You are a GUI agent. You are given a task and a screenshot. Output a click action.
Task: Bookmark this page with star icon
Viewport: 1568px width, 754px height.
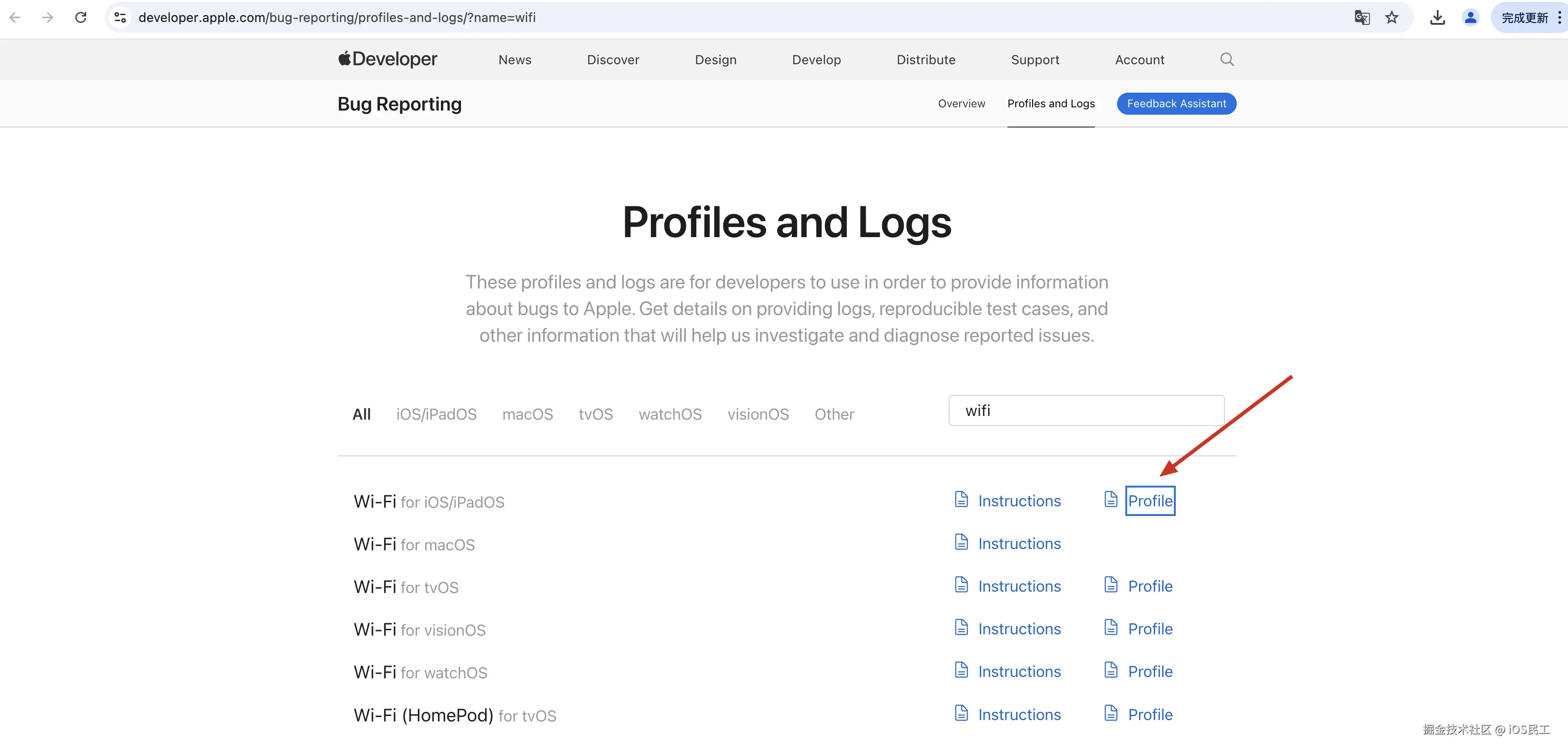point(1391,17)
